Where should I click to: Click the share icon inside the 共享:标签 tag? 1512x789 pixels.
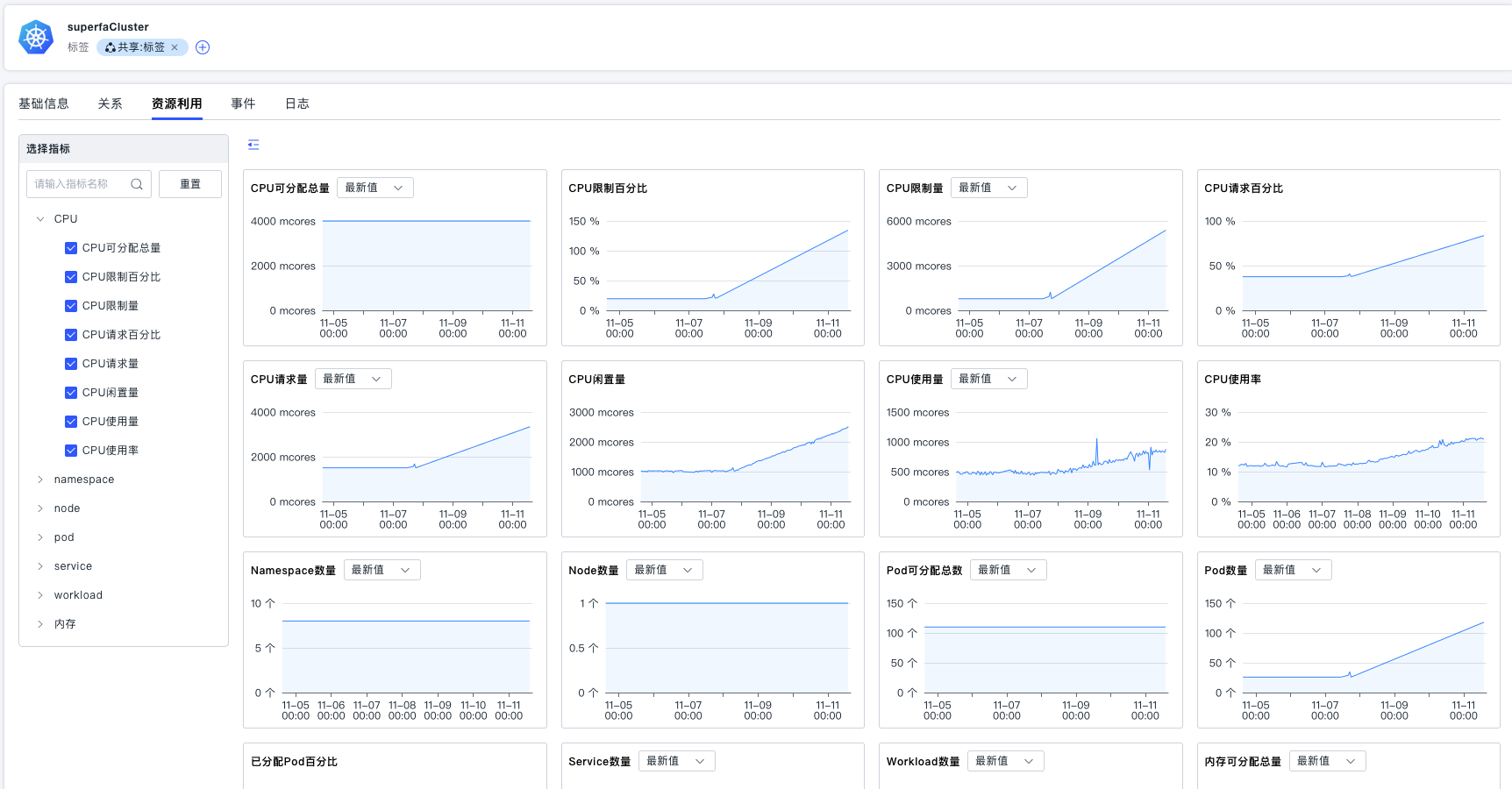[111, 47]
